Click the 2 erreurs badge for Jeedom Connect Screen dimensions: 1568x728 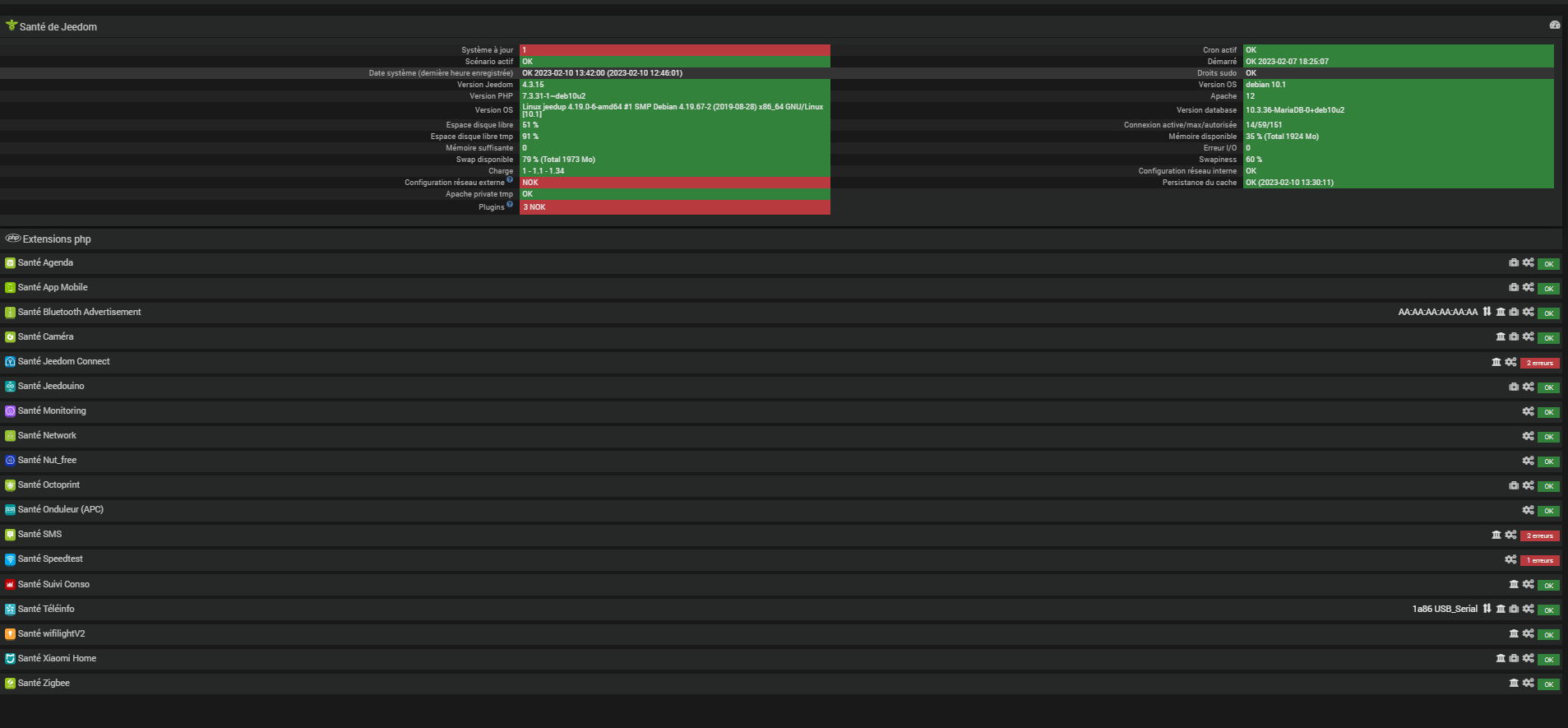click(1540, 363)
